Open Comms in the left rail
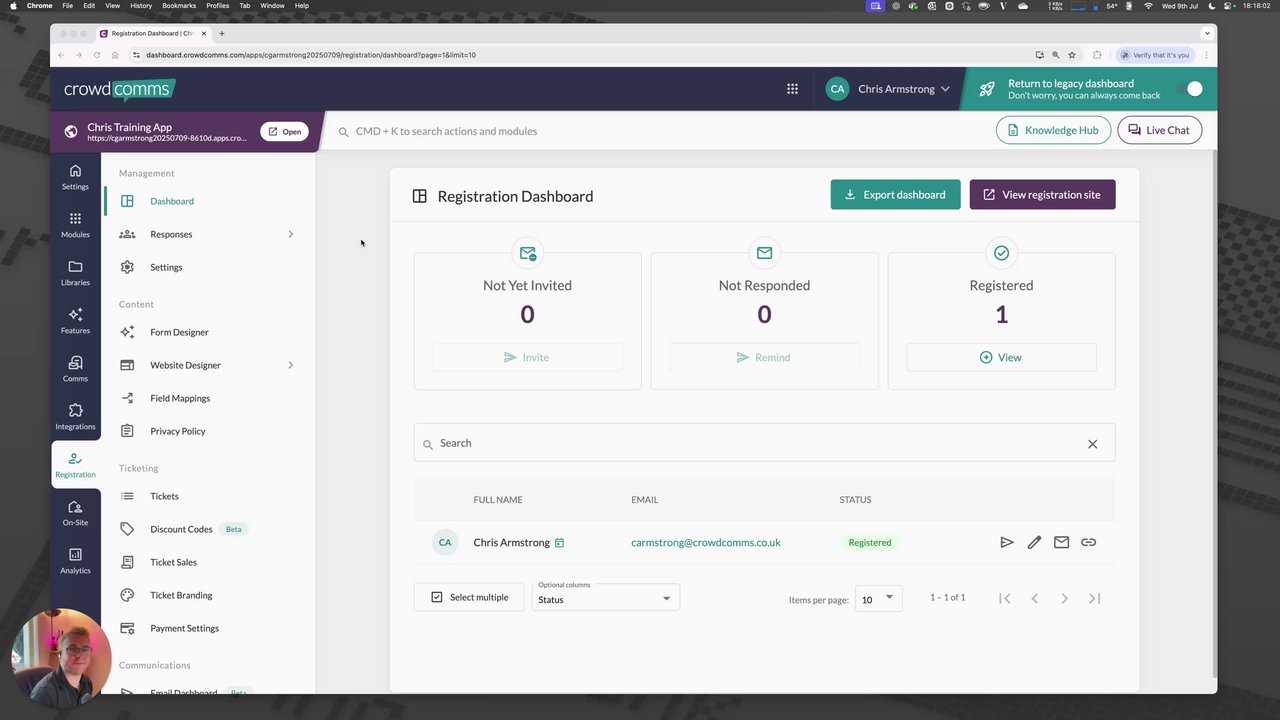The width and height of the screenshot is (1280, 720). click(75, 369)
